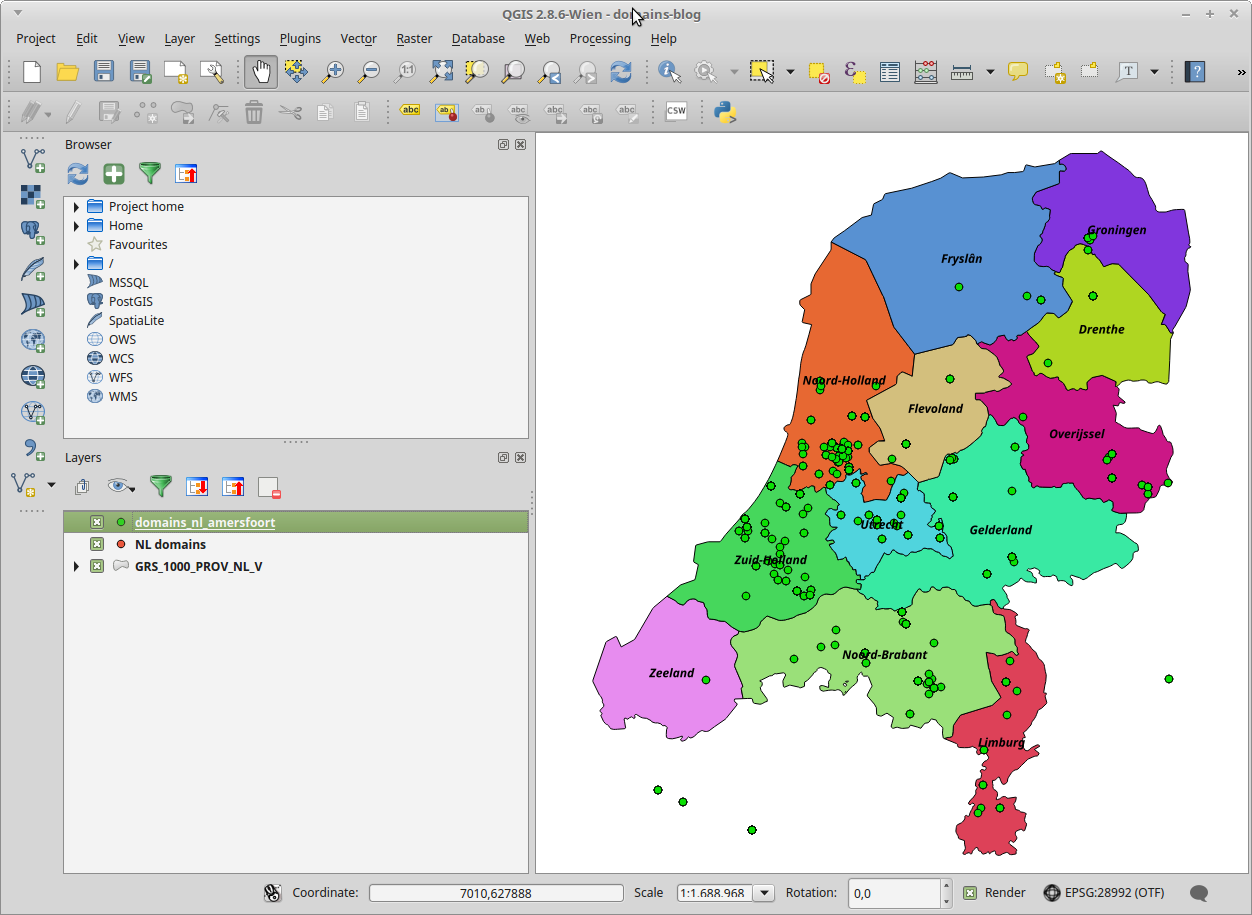Activate the Identify Features tool
Screen dimensions: 1252x915
pos(669,72)
